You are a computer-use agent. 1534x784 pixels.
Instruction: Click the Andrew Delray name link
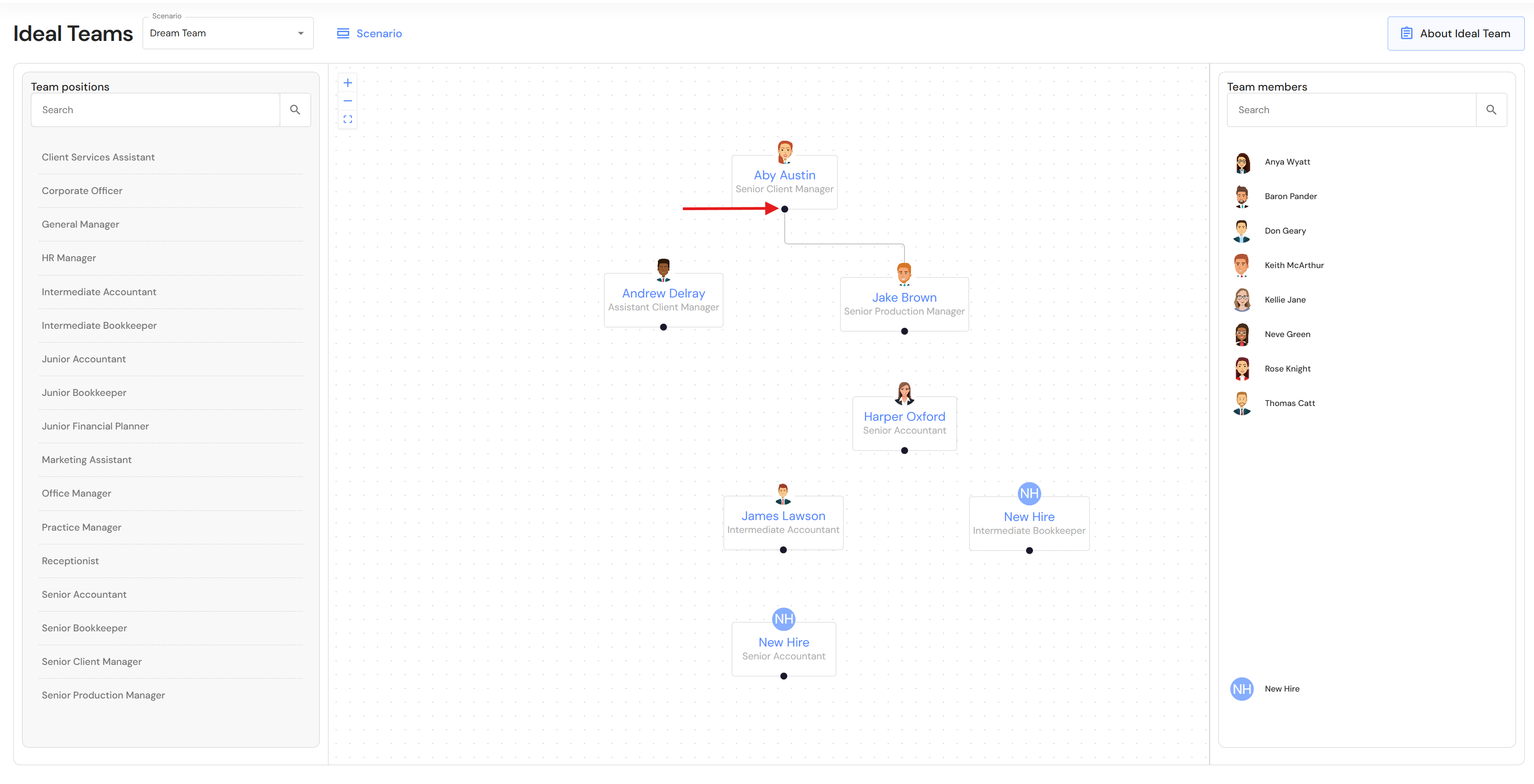click(x=663, y=293)
